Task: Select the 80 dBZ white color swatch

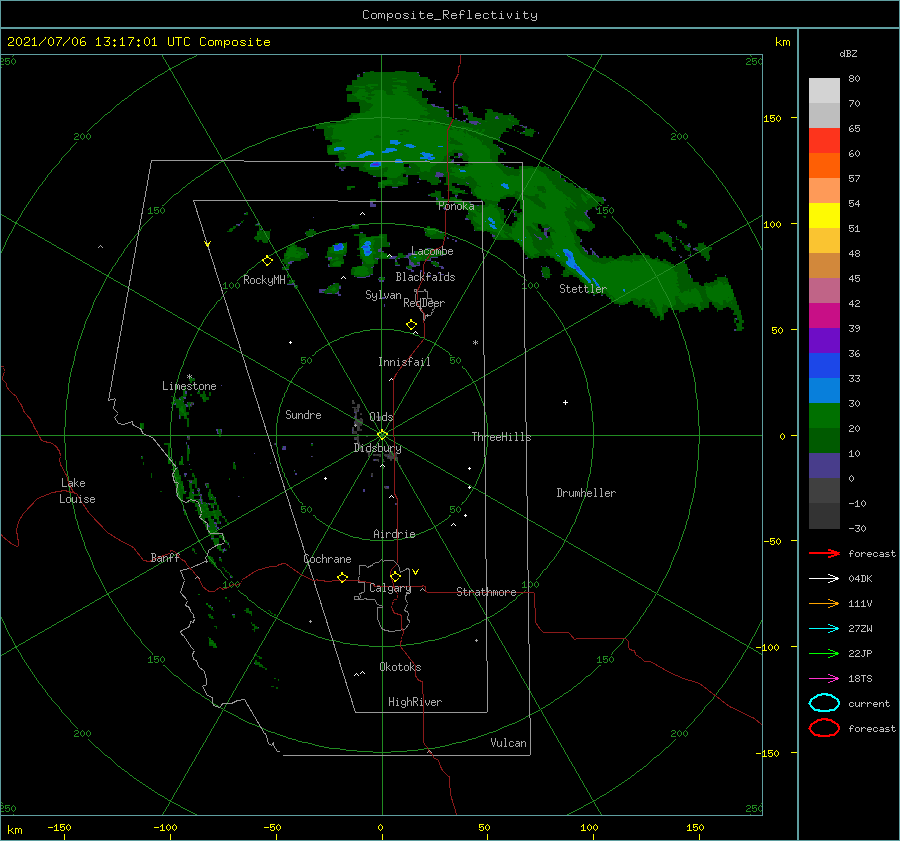Action: (824, 90)
